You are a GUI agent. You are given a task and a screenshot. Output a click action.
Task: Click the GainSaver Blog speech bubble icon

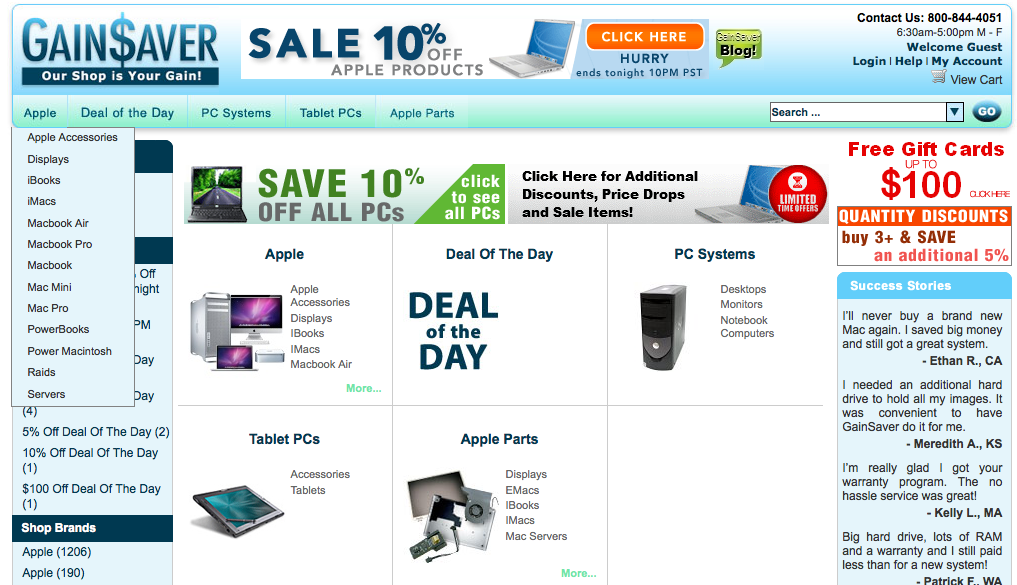(738, 47)
